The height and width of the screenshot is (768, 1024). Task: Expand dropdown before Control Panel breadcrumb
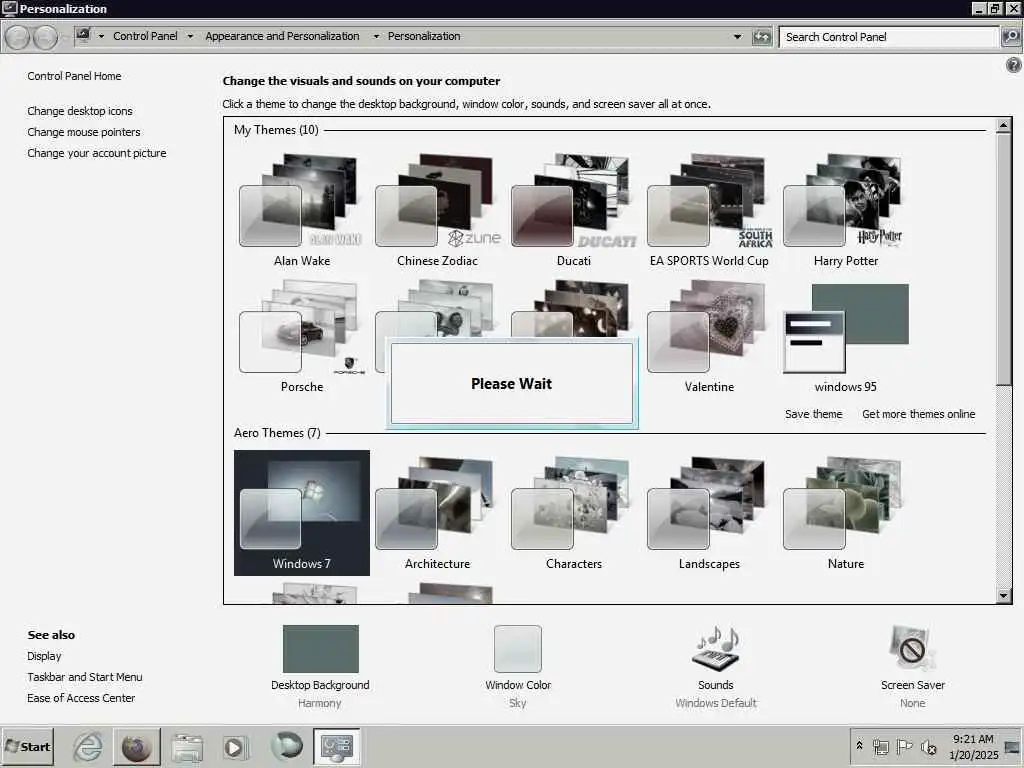101,37
